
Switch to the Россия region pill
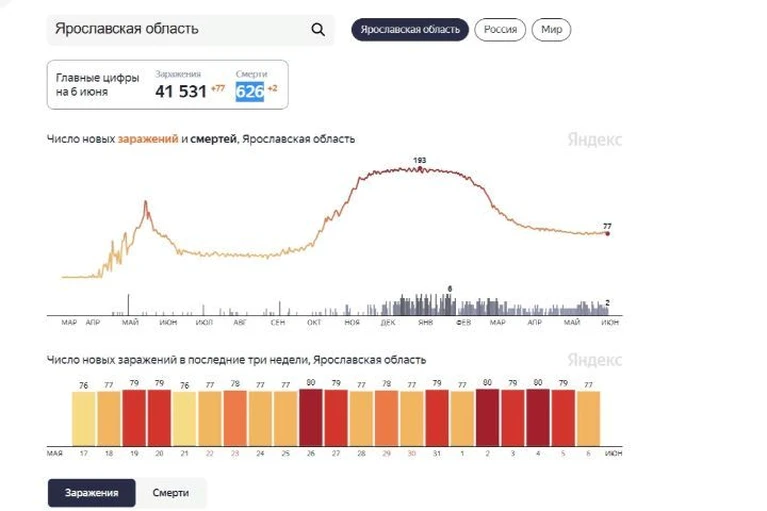500,29
